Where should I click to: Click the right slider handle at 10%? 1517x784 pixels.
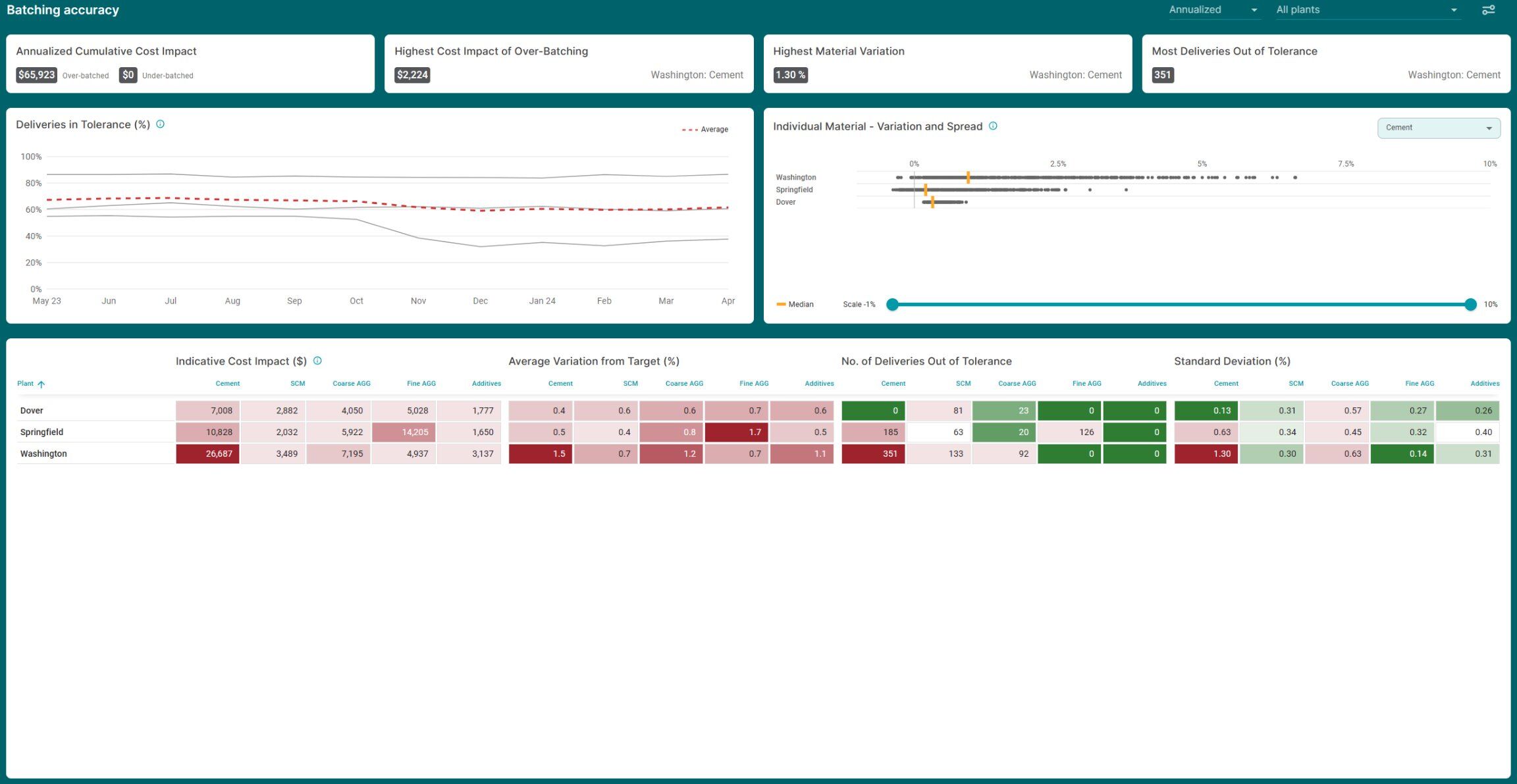(x=1470, y=304)
